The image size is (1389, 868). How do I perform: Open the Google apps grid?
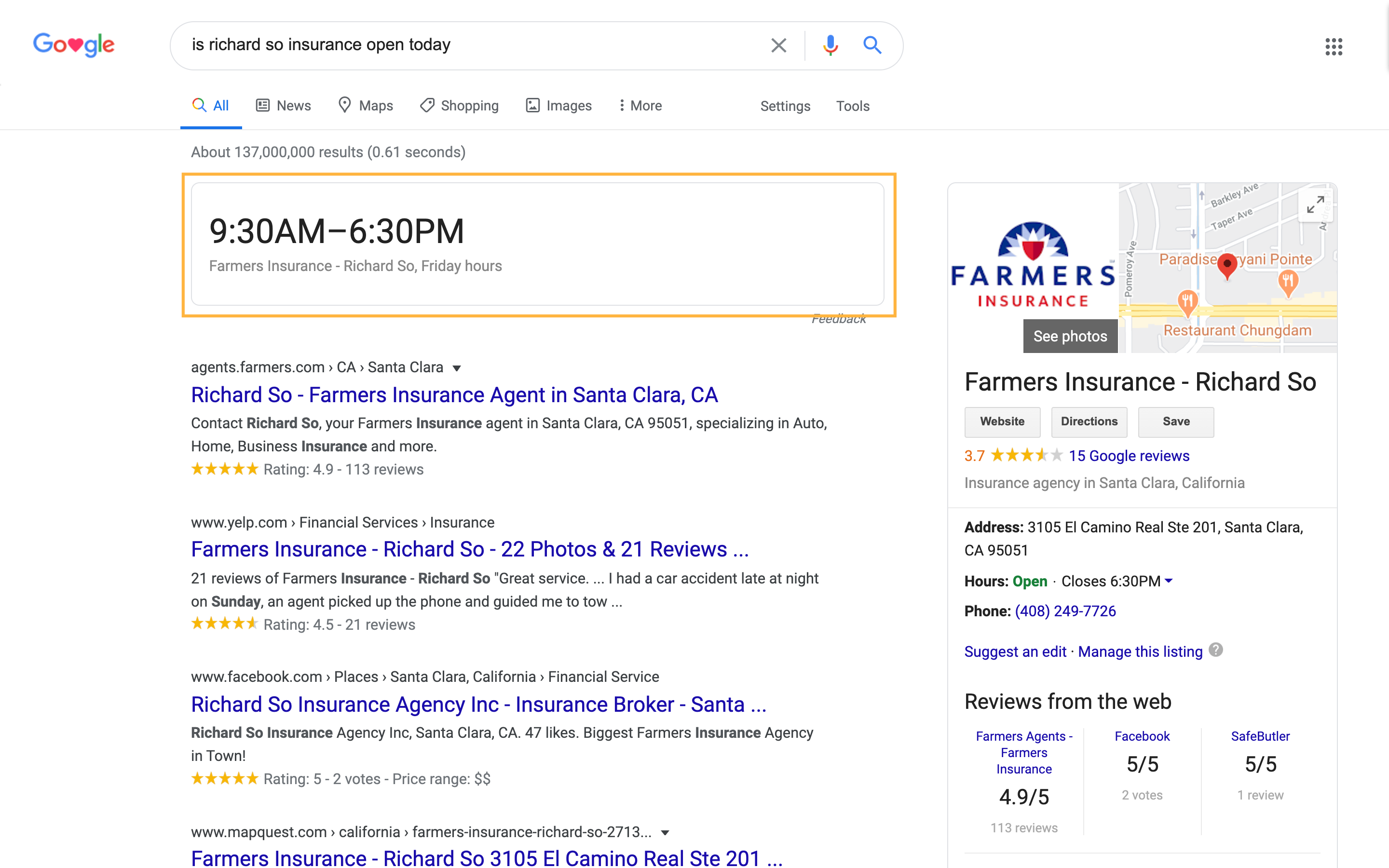(1334, 46)
